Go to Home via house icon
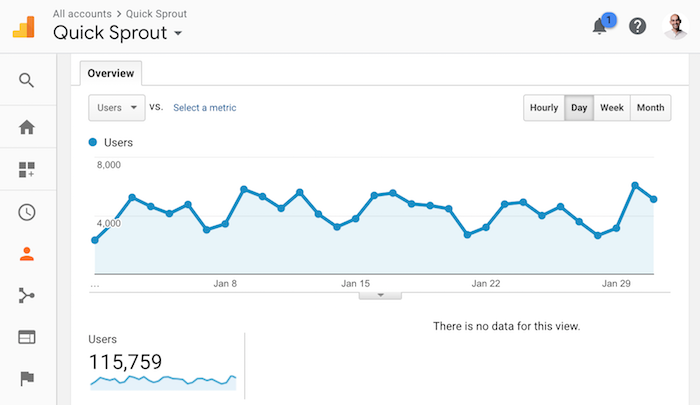700x405 pixels. [27, 127]
